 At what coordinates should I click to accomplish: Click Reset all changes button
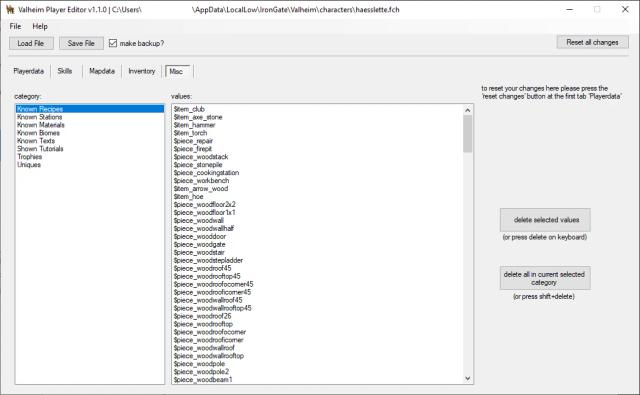click(592, 42)
